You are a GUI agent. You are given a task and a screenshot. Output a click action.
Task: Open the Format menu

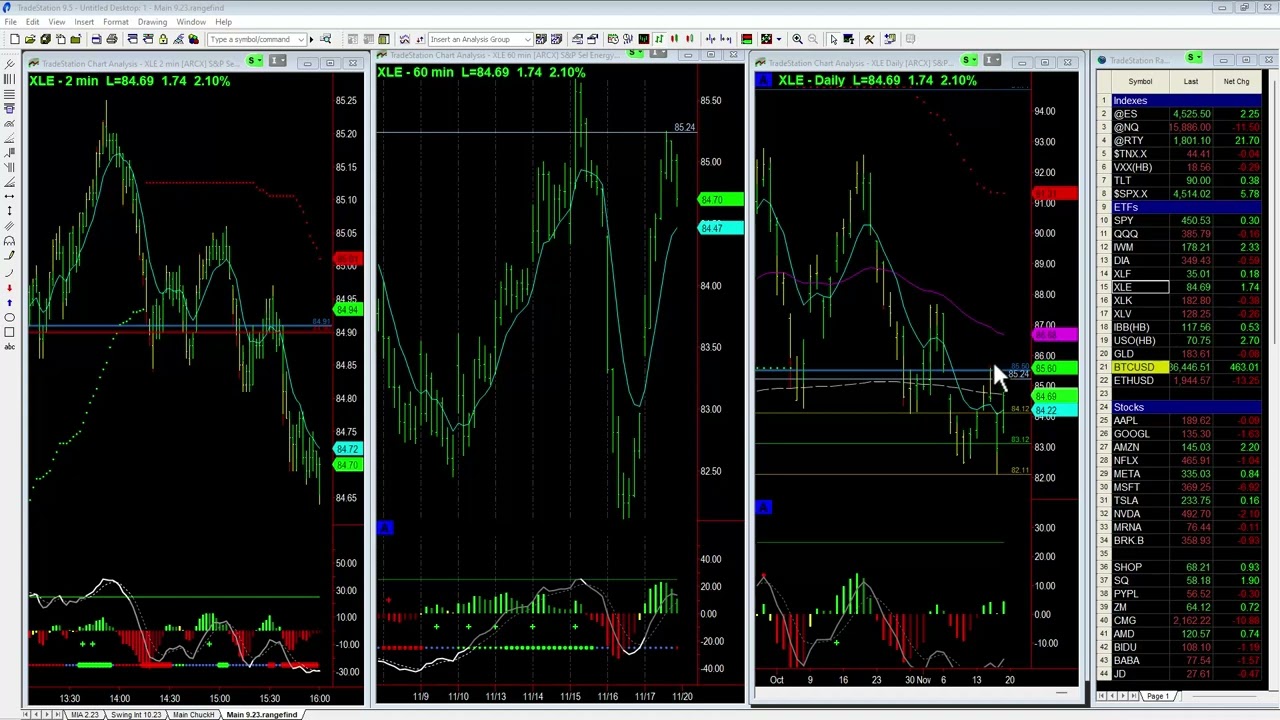(115, 22)
